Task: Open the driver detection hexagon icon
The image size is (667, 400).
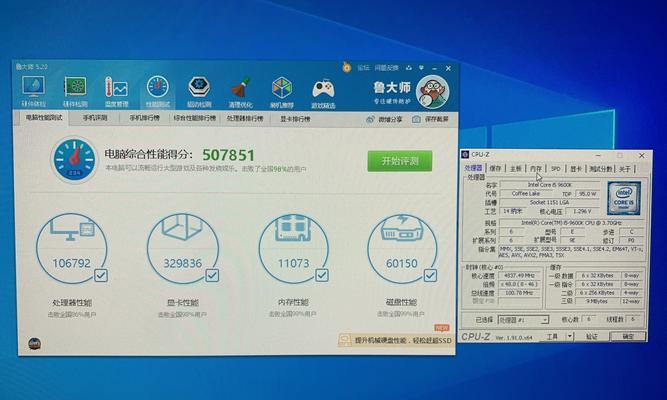Action: 199,87
